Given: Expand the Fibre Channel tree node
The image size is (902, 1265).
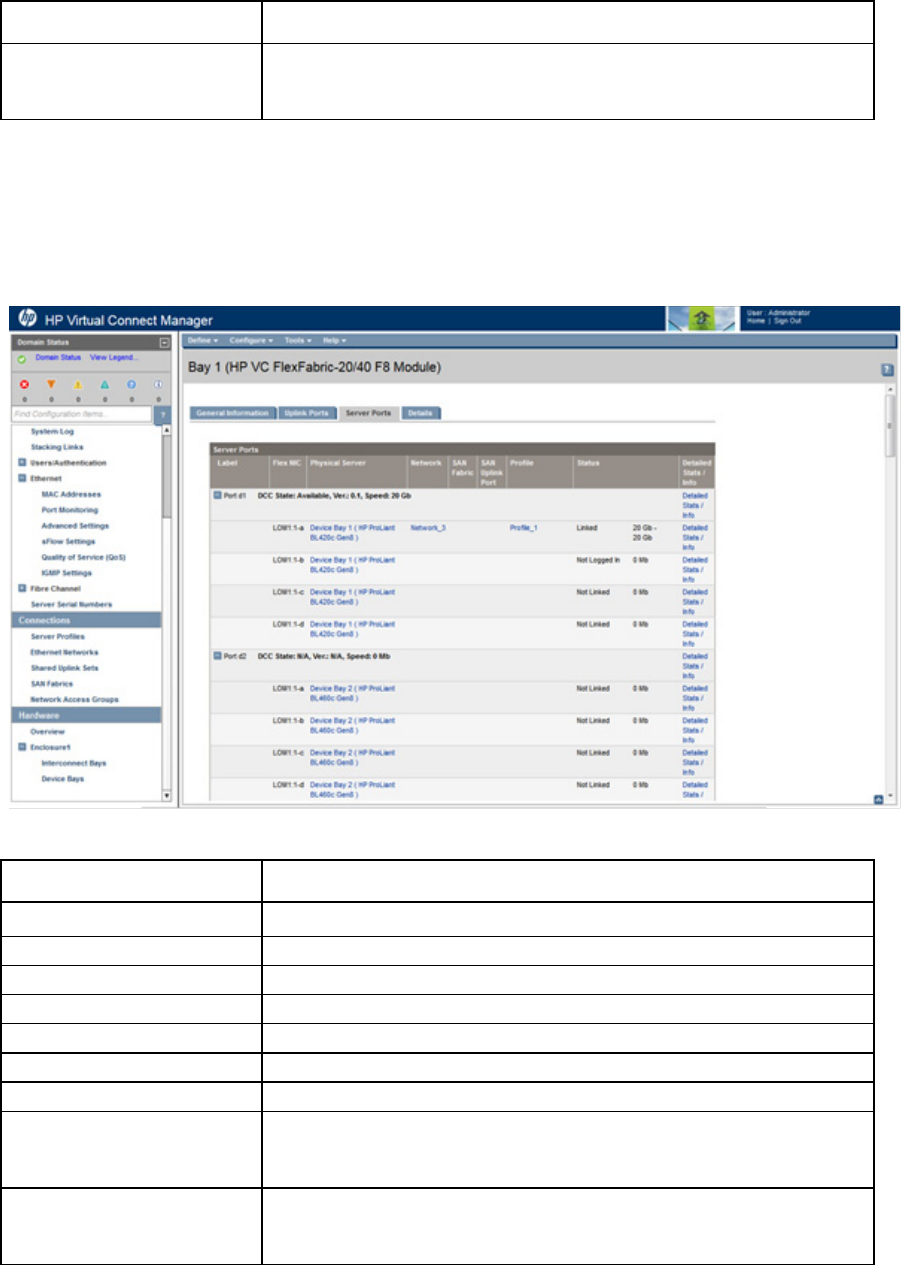Looking at the screenshot, I should click(x=22, y=589).
